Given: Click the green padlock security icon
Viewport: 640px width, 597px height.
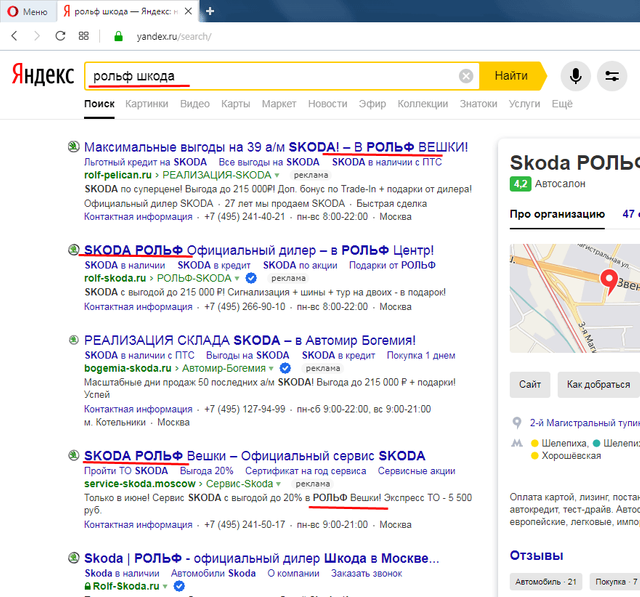Looking at the screenshot, I should click(x=118, y=36).
